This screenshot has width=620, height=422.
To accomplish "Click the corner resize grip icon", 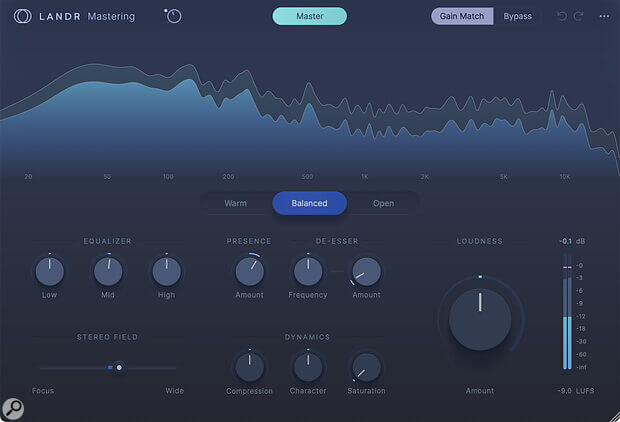I will pyautogui.click(x=614, y=416).
